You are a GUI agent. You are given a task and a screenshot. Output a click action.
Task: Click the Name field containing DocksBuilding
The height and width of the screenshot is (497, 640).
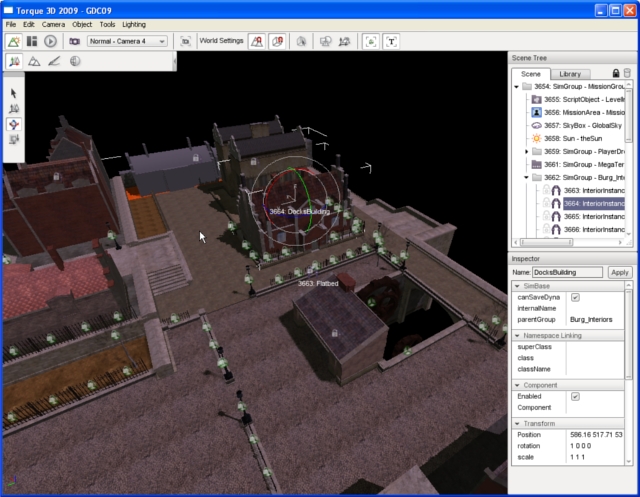click(x=568, y=272)
